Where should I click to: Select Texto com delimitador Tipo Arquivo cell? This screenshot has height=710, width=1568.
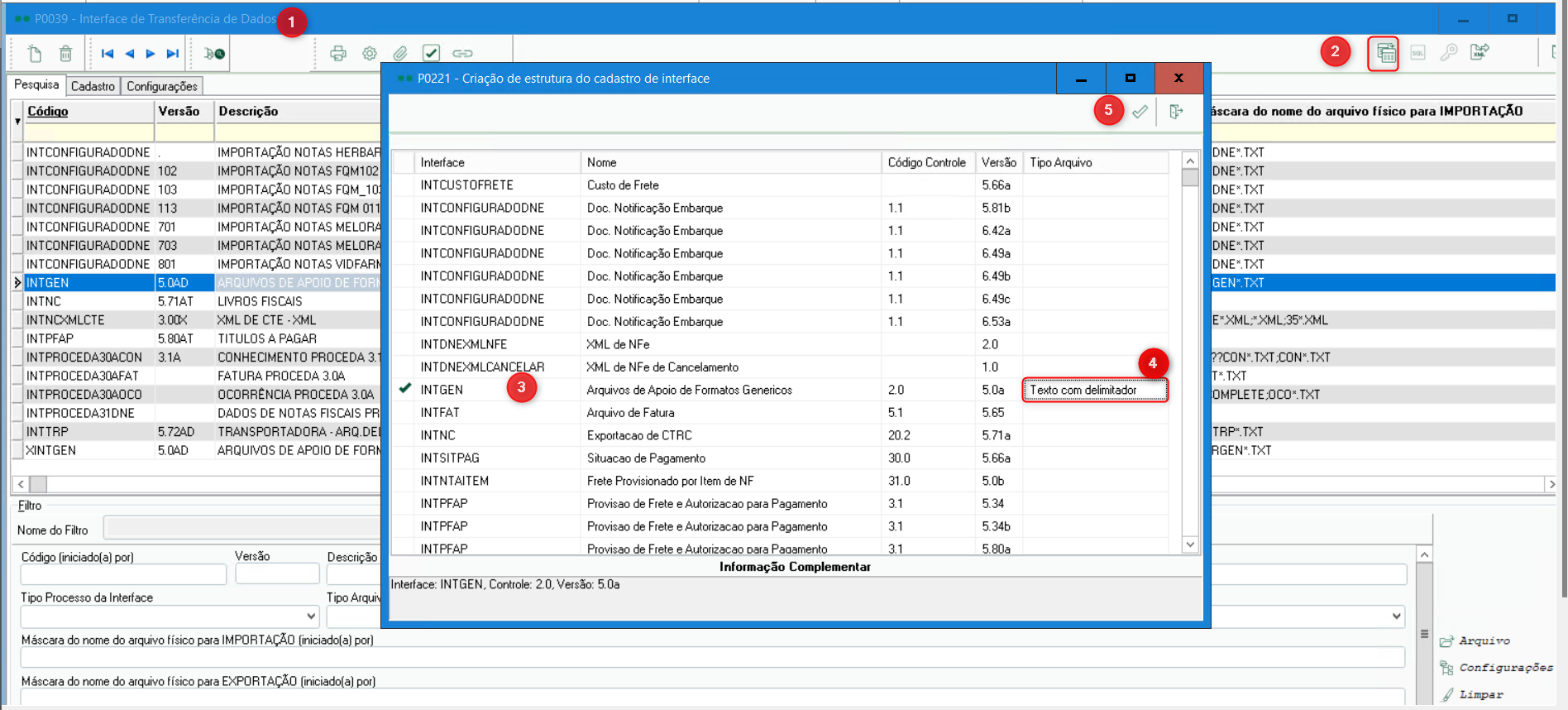pyautogui.click(x=1095, y=390)
